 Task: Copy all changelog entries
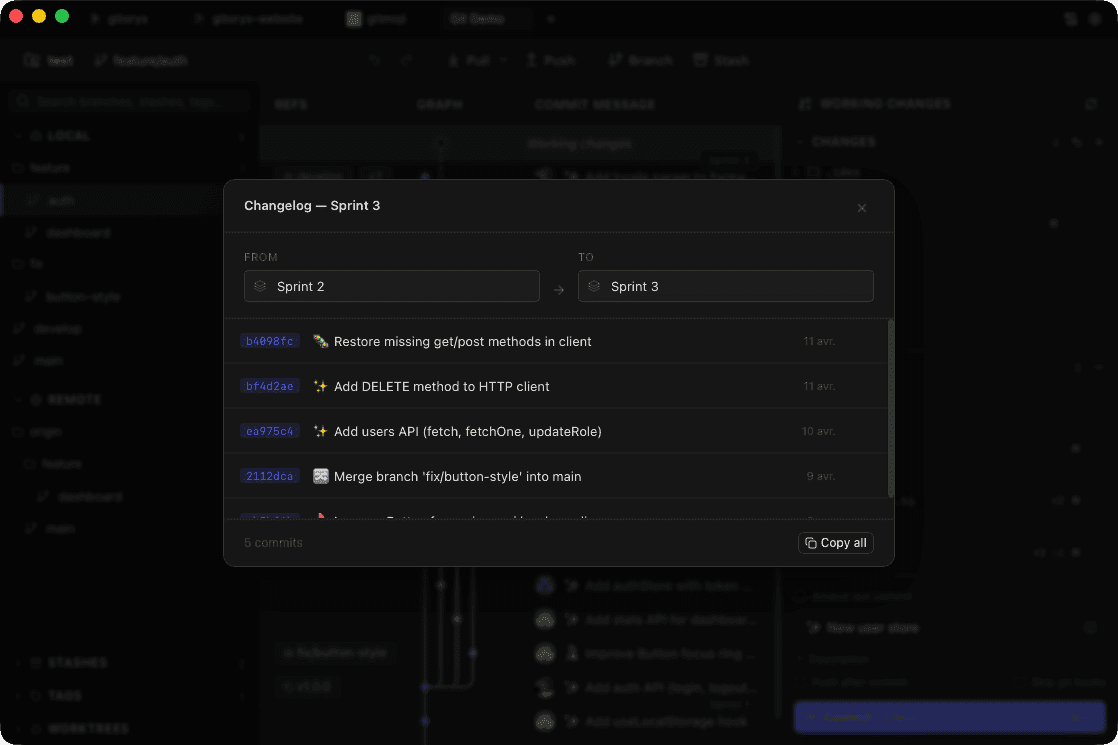pyautogui.click(x=836, y=543)
